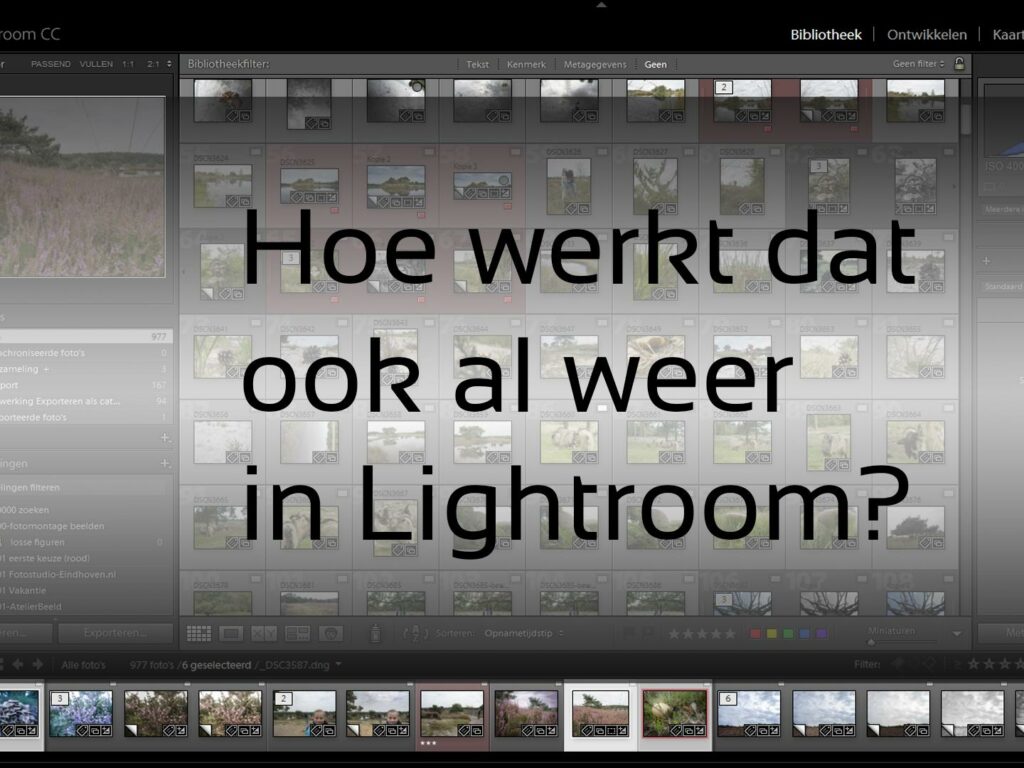
Task: Apply green color label
Action: coord(788,633)
